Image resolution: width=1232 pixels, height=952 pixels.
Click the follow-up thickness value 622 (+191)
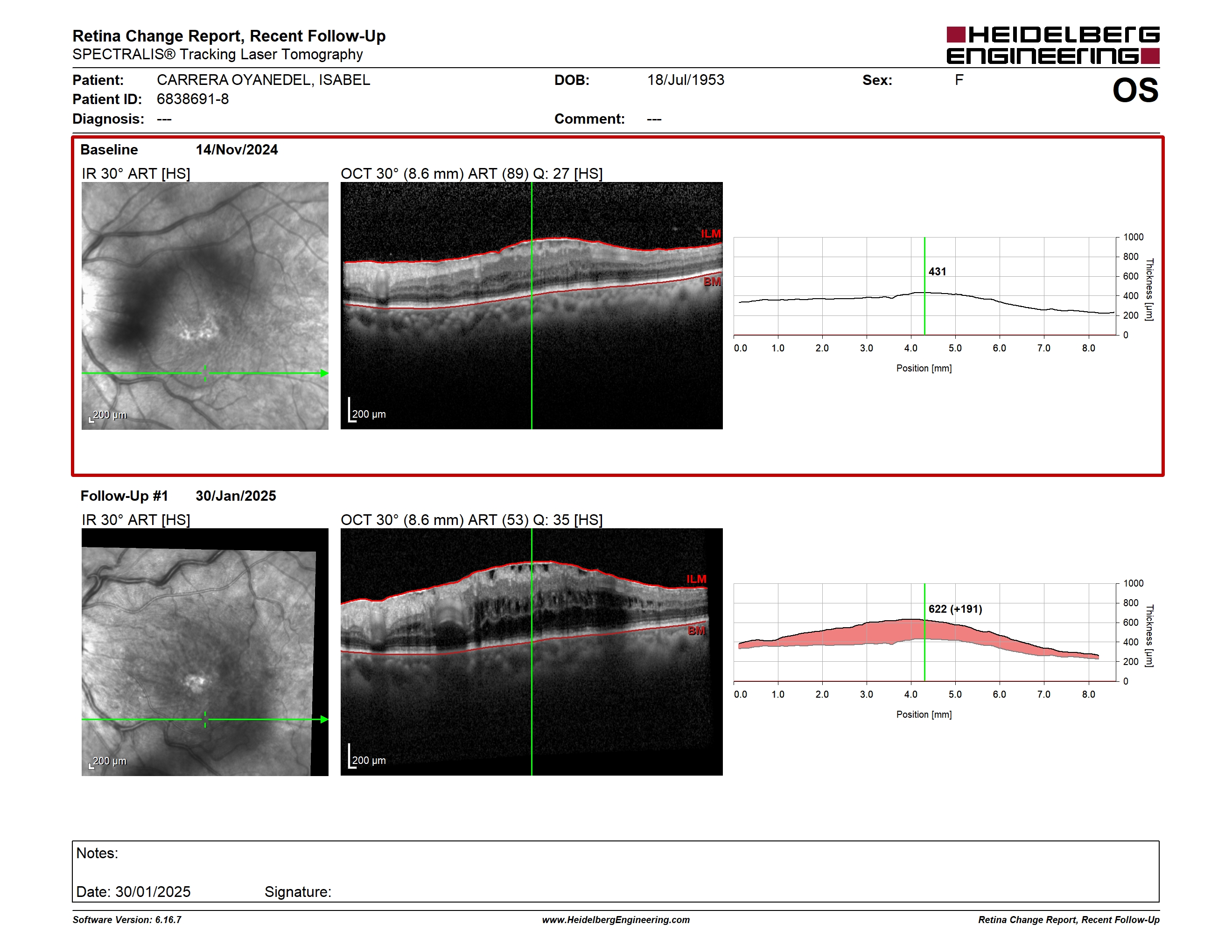click(x=955, y=609)
